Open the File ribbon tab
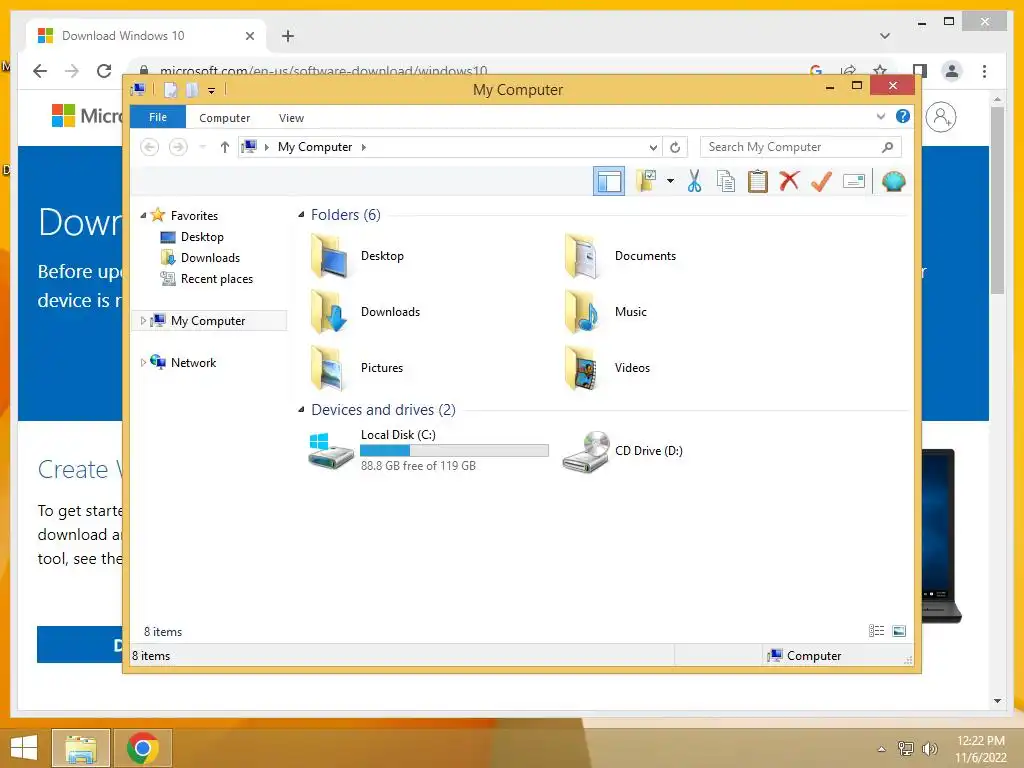Viewport: 1024px width, 768px height. pos(158,117)
